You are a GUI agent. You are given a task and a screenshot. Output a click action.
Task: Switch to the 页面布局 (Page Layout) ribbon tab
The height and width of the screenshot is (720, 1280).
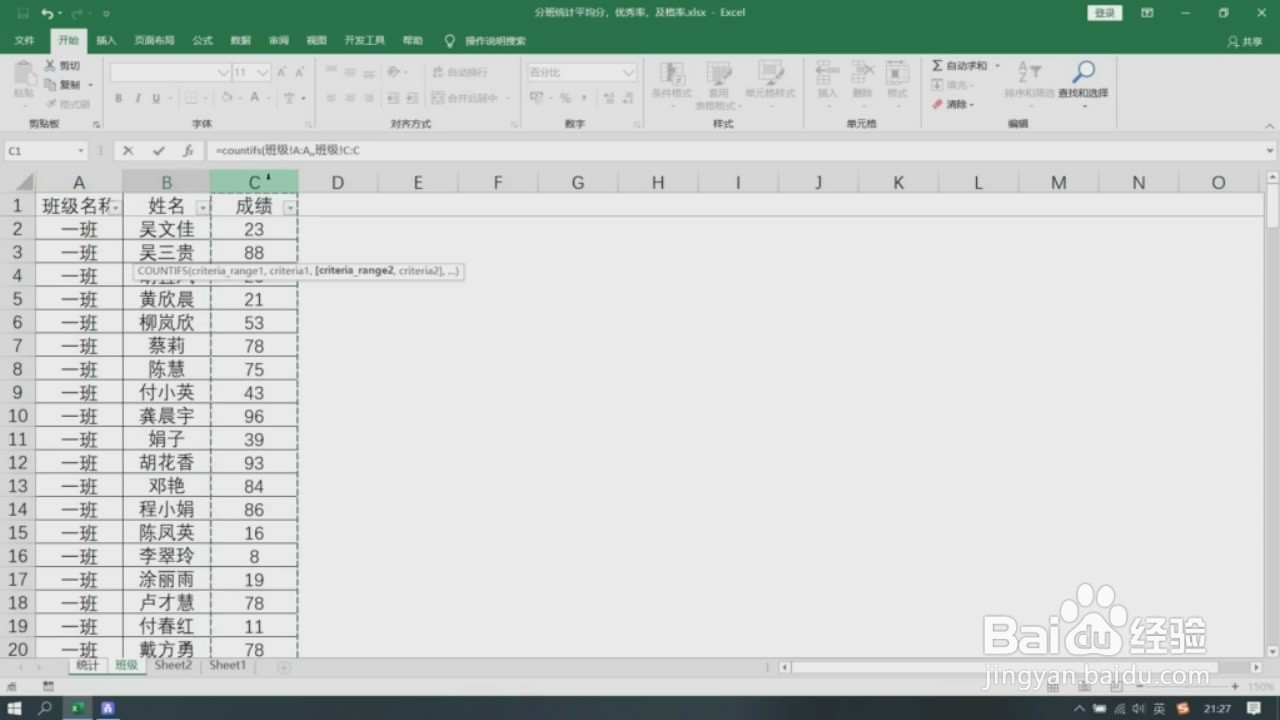point(154,41)
